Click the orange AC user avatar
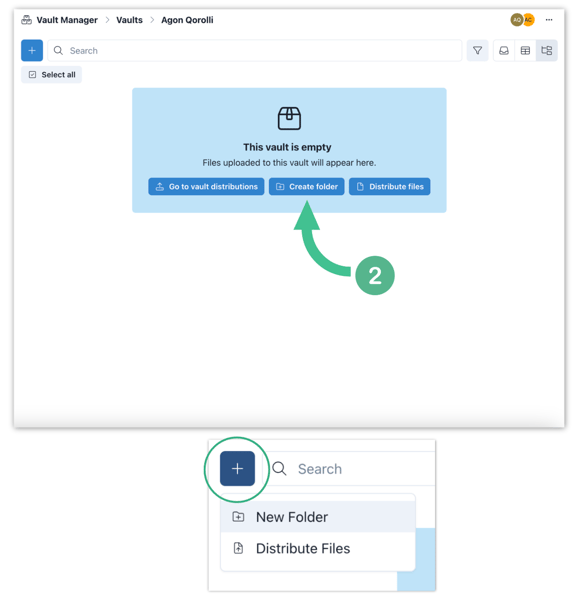Screen dimensions: 585x599 [529, 20]
